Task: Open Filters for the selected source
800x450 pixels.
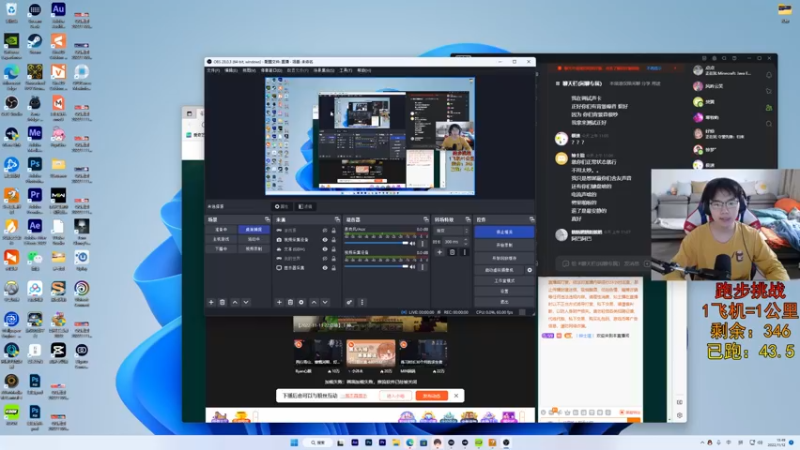Action: click(x=305, y=206)
